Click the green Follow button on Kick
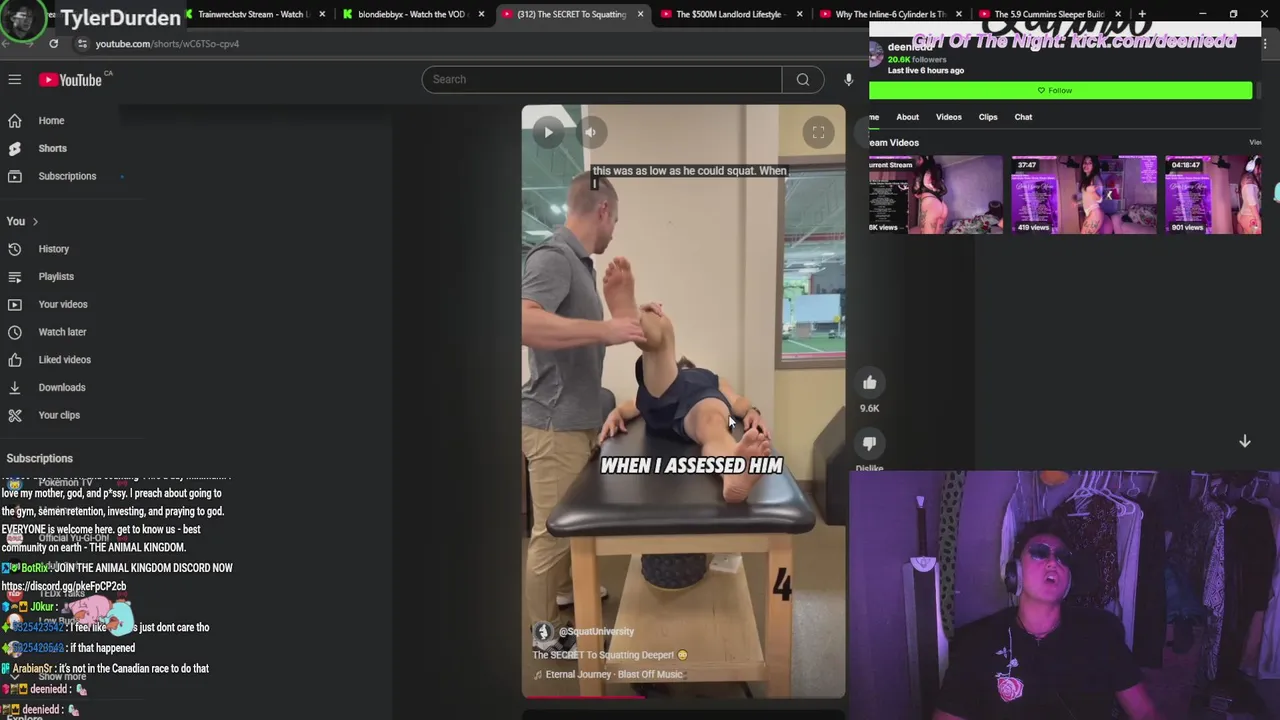Screen dimensions: 1280x720 pos(1060,90)
